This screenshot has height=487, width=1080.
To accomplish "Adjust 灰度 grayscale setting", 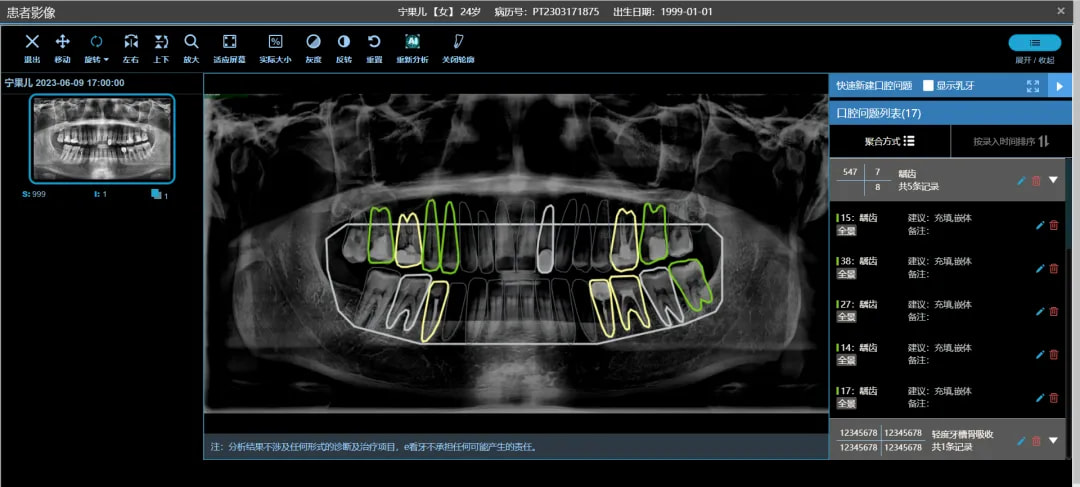I will 313,48.
